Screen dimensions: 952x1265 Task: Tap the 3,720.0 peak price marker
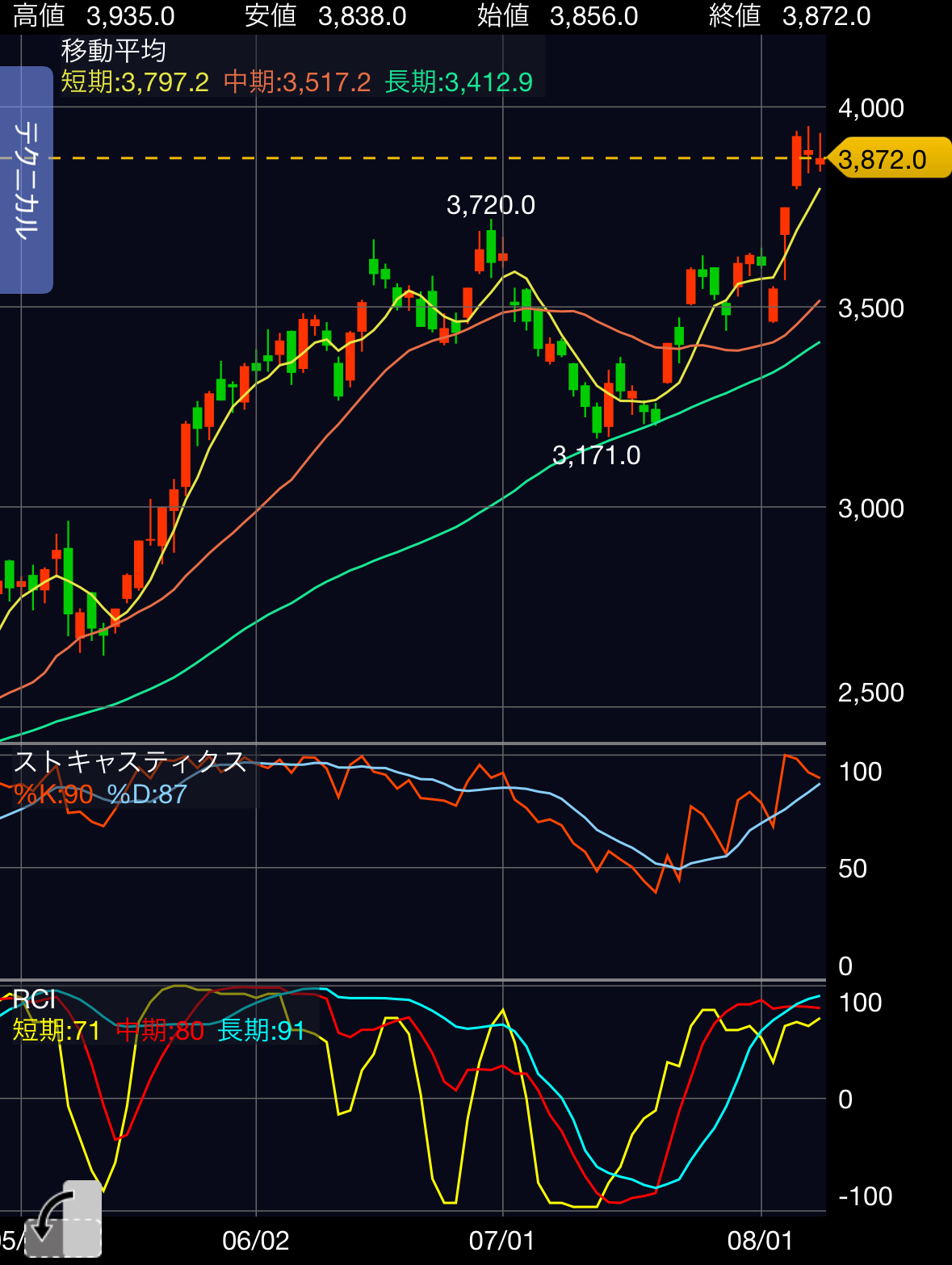tap(491, 205)
